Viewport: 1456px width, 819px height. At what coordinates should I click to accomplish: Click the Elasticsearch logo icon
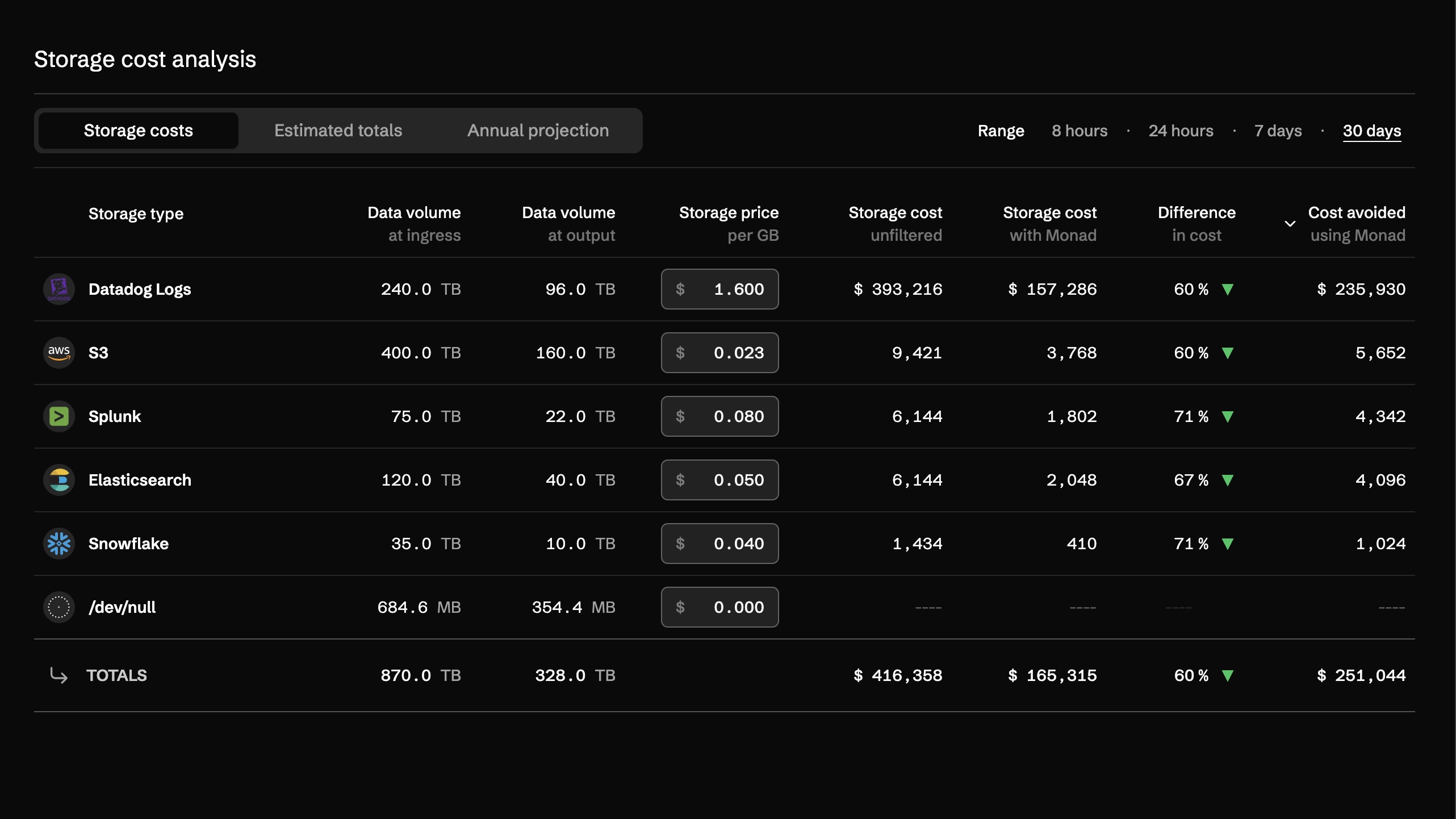click(x=59, y=480)
